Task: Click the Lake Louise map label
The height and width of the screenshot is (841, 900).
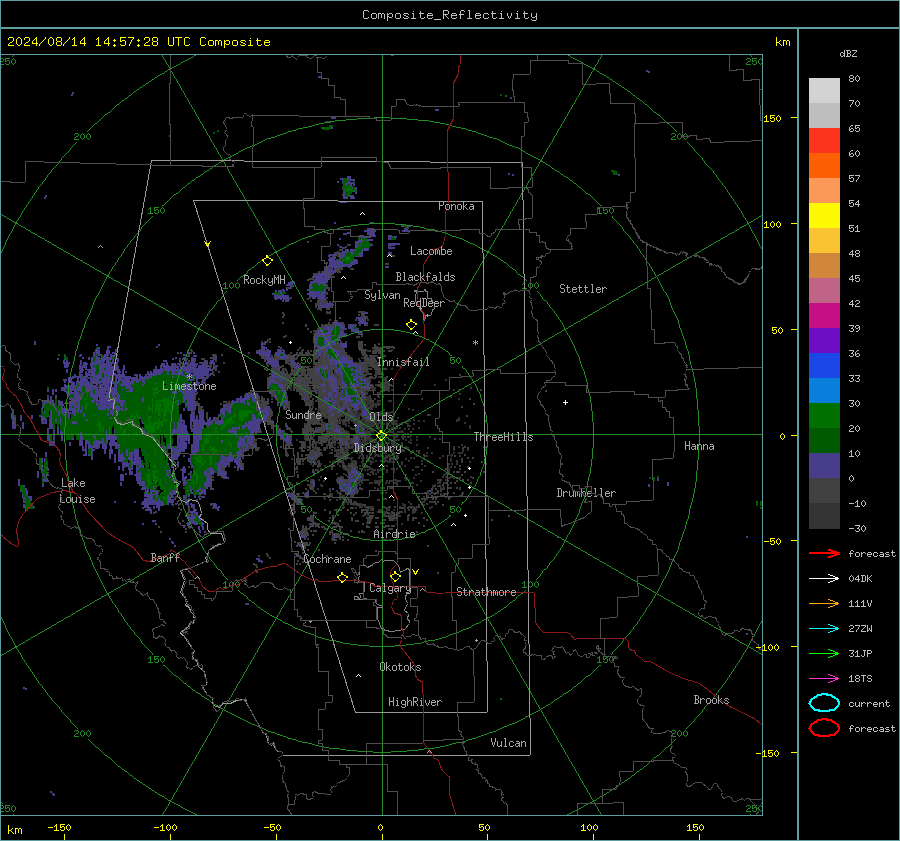Action: (x=77, y=491)
